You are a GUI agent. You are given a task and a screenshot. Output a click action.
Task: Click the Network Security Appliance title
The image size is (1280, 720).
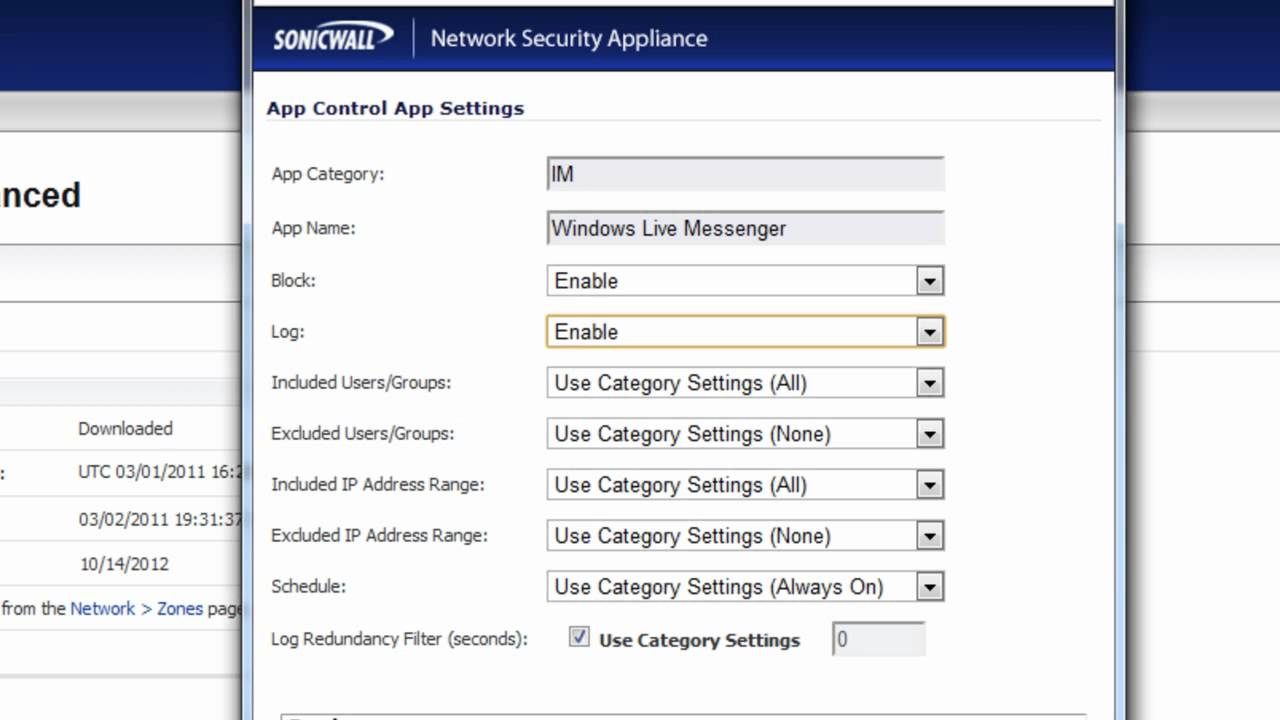(x=568, y=38)
